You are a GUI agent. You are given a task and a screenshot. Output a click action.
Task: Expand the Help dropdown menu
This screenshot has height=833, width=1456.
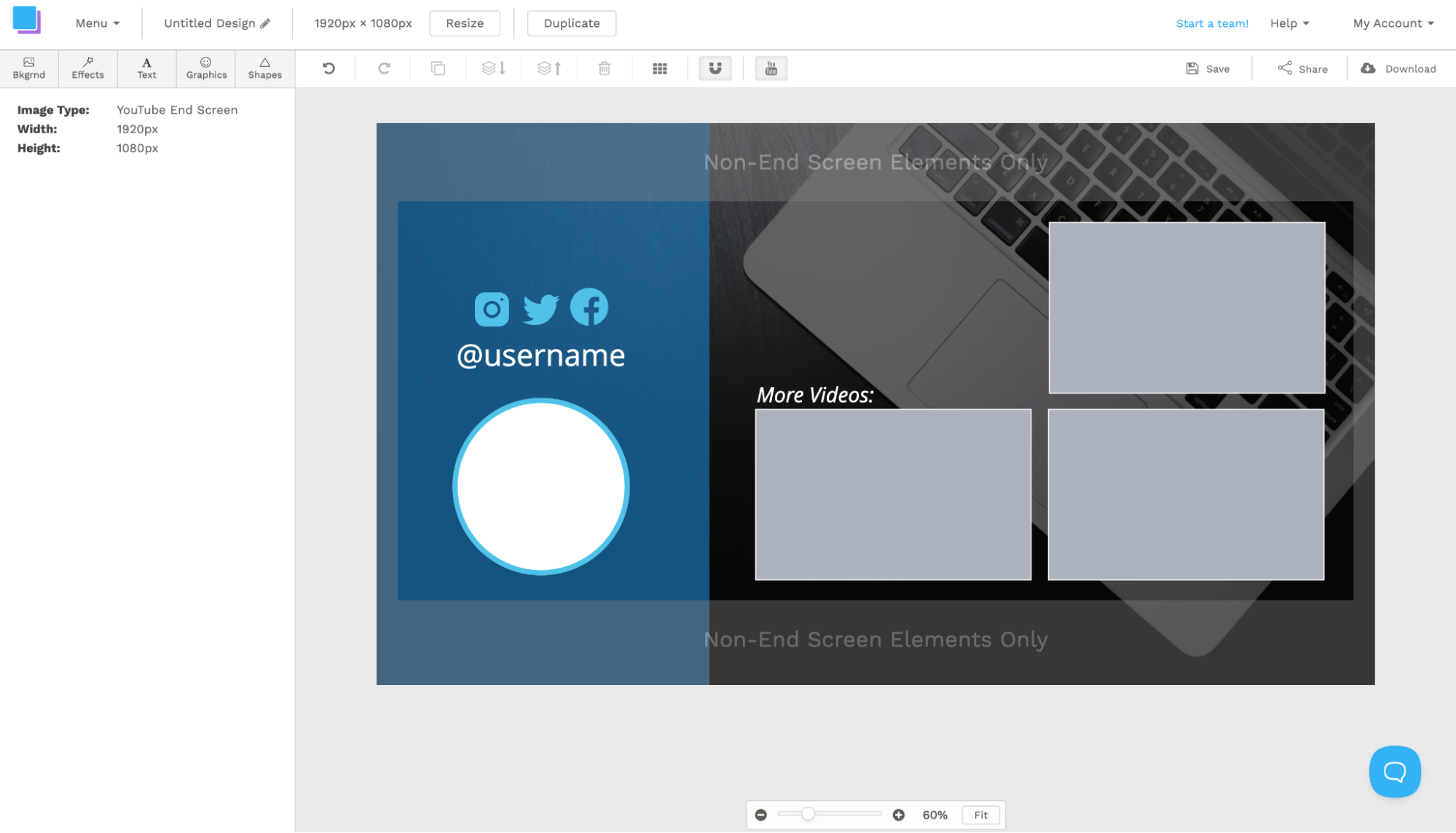(1289, 22)
